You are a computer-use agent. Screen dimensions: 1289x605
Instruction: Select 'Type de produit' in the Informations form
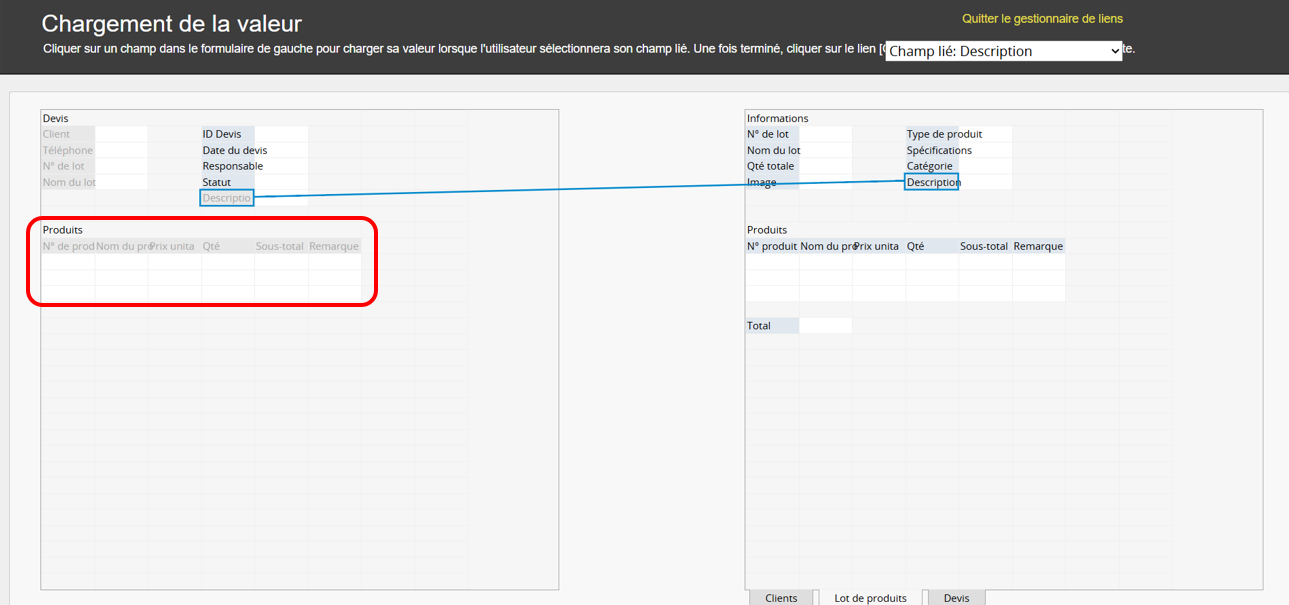point(944,134)
